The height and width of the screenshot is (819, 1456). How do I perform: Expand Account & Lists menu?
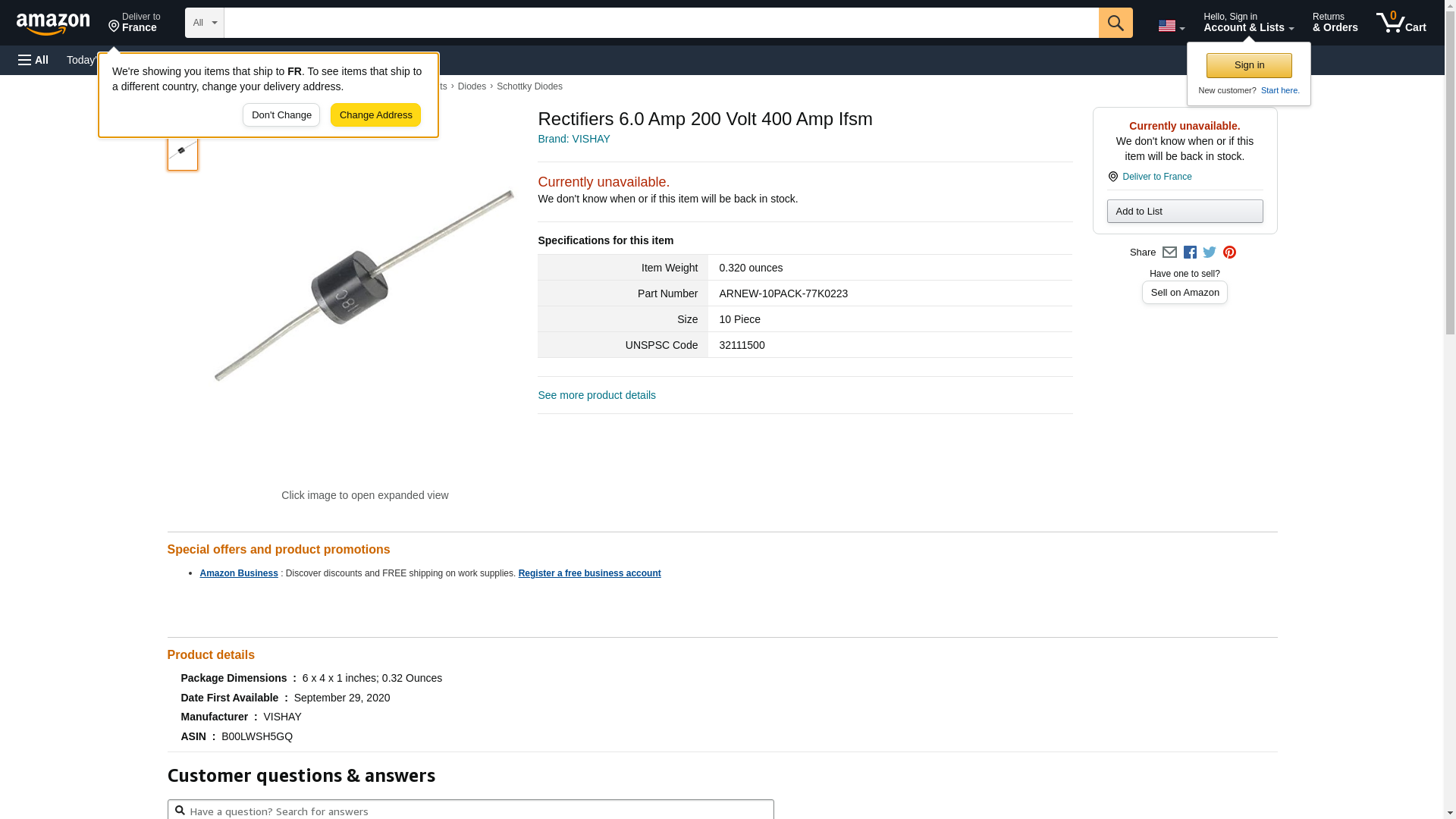coord(1248,23)
